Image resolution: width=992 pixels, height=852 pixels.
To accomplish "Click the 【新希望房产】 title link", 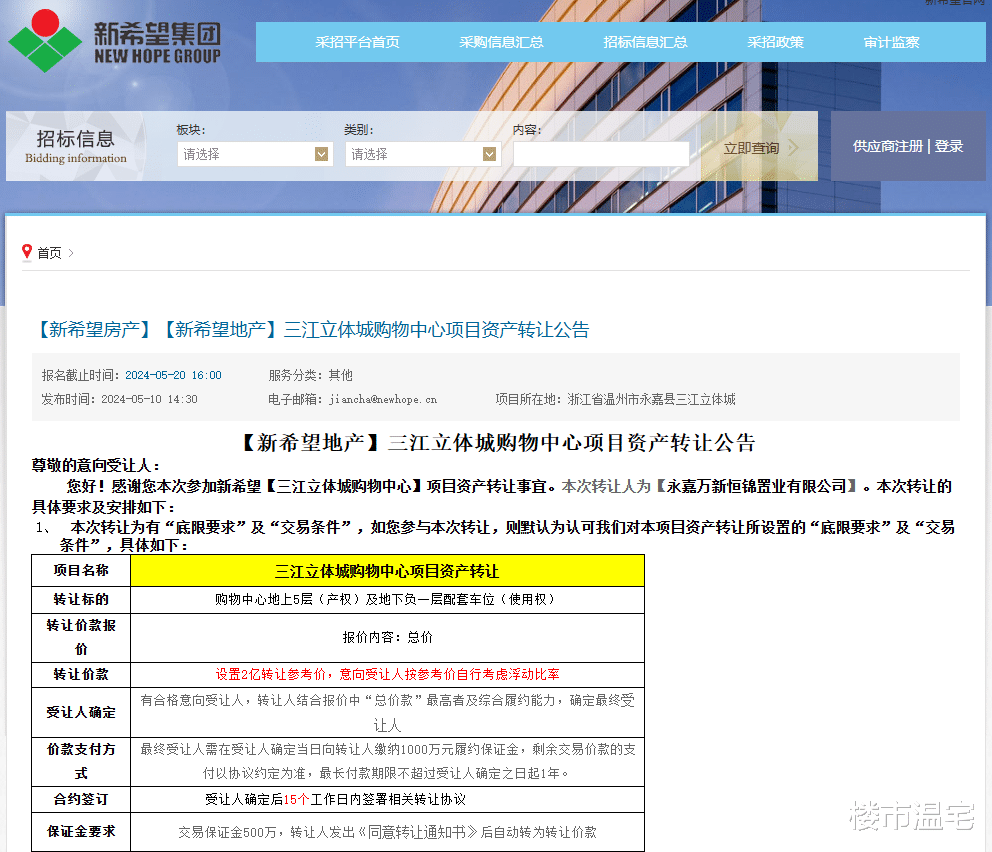I will 94,330.
